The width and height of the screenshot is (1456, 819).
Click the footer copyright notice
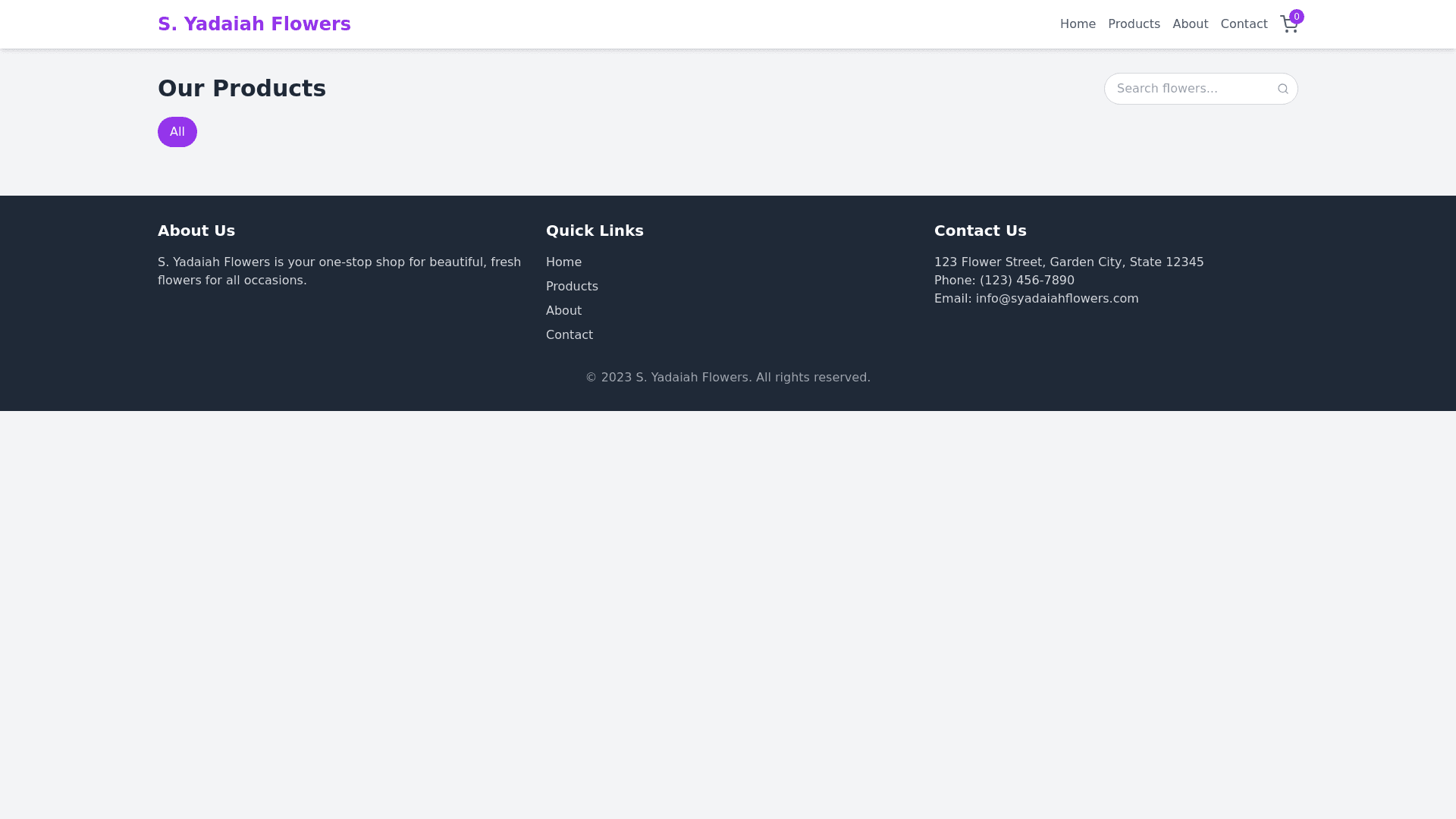[727, 378]
